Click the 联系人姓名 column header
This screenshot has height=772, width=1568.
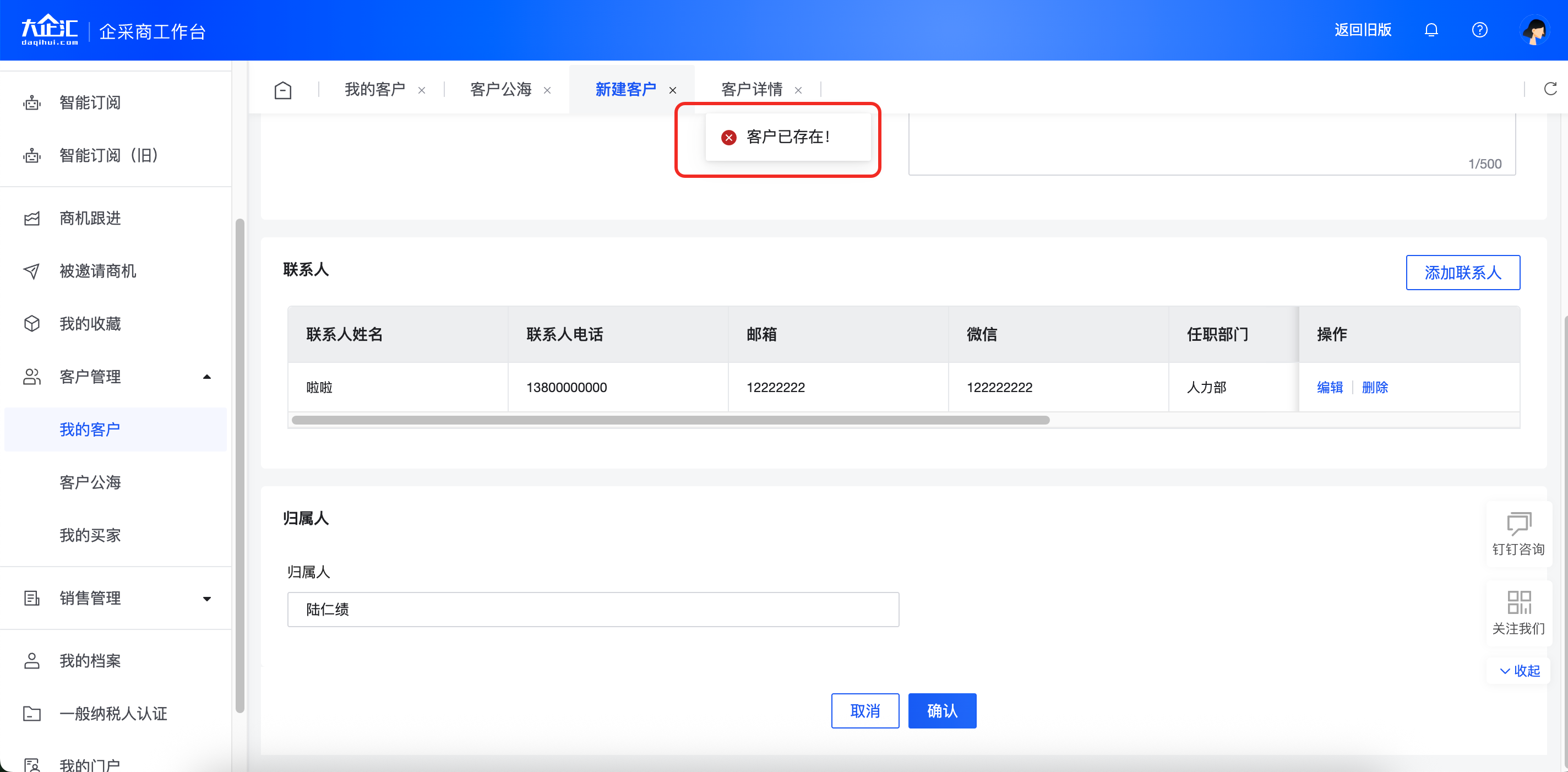click(x=398, y=334)
